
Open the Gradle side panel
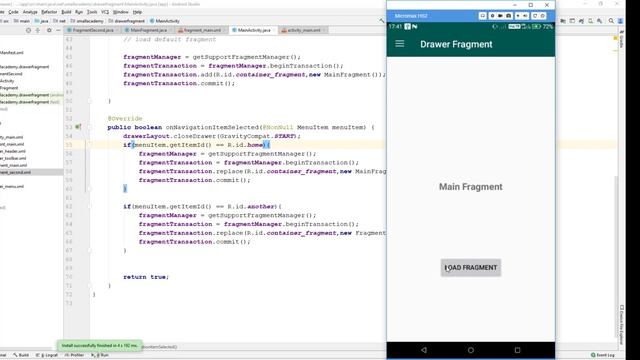(621, 39)
